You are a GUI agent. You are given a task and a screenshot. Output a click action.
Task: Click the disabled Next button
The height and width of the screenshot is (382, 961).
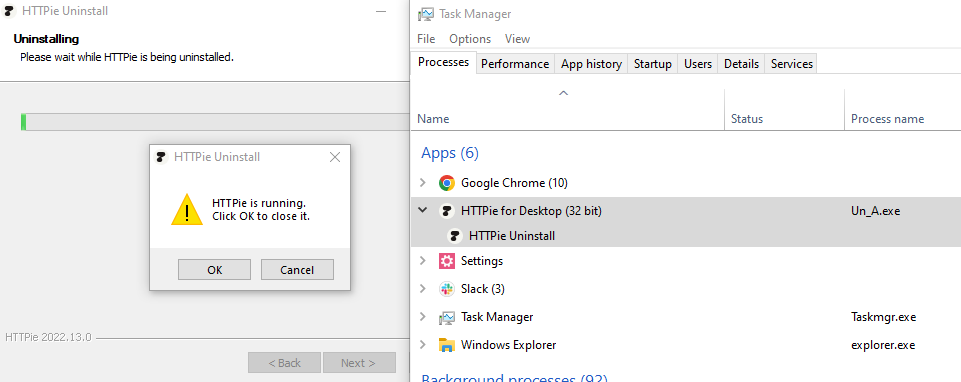(x=359, y=363)
